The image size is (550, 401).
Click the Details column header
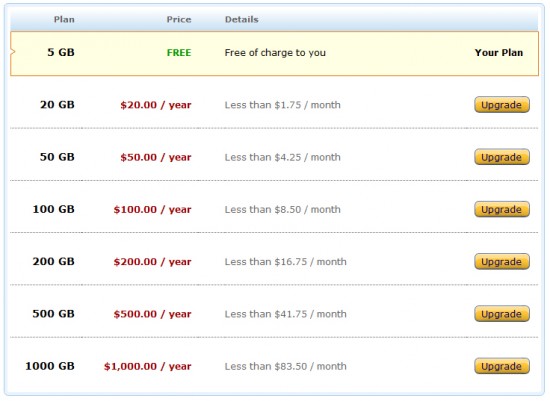click(242, 19)
